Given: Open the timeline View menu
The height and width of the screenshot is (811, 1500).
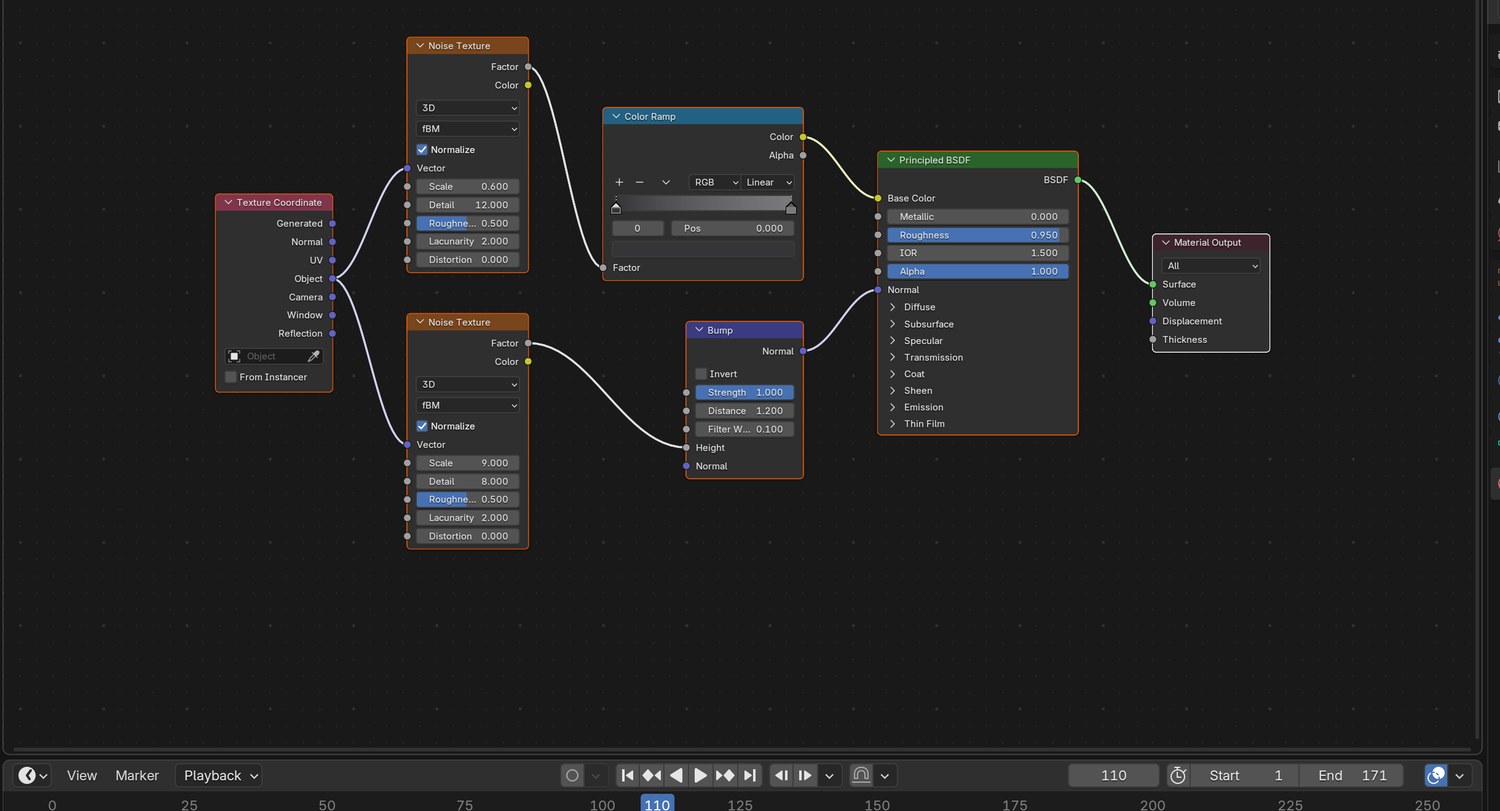Looking at the screenshot, I should (82, 775).
